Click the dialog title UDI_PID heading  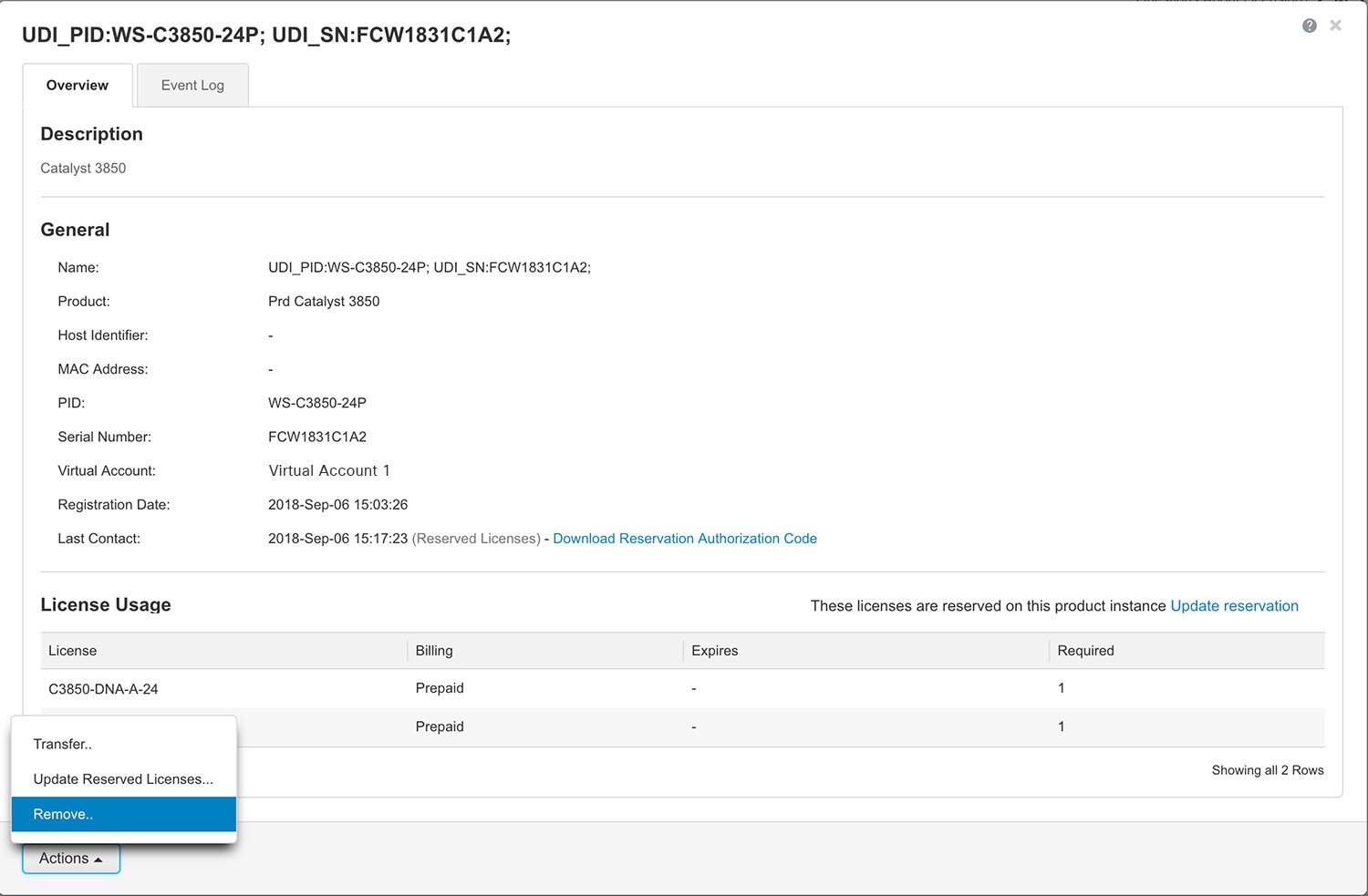[x=266, y=36]
